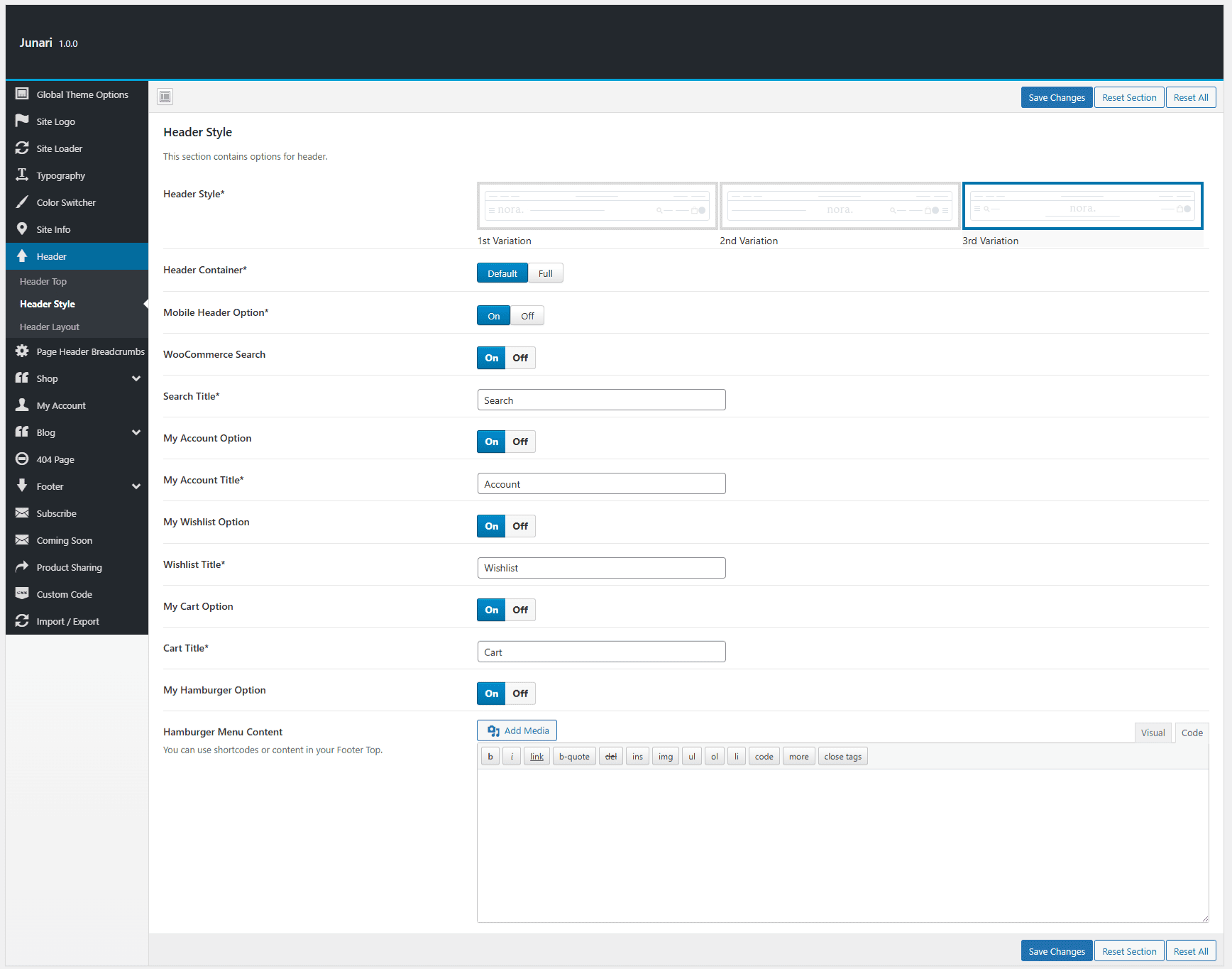Click the Typography sidebar icon
Screen dimensions: 1232x969
22,175
